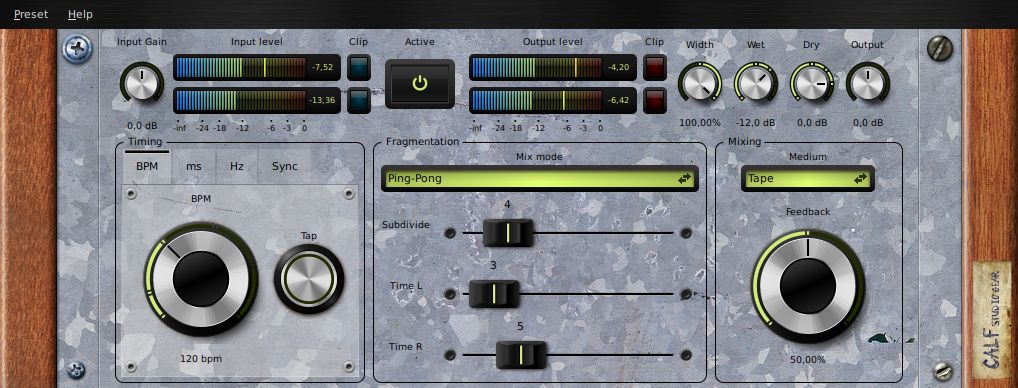This screenshot has height=388, width=1018.
Task: Click the Time R slider's left end dot
Action: [x=450, y=355]
